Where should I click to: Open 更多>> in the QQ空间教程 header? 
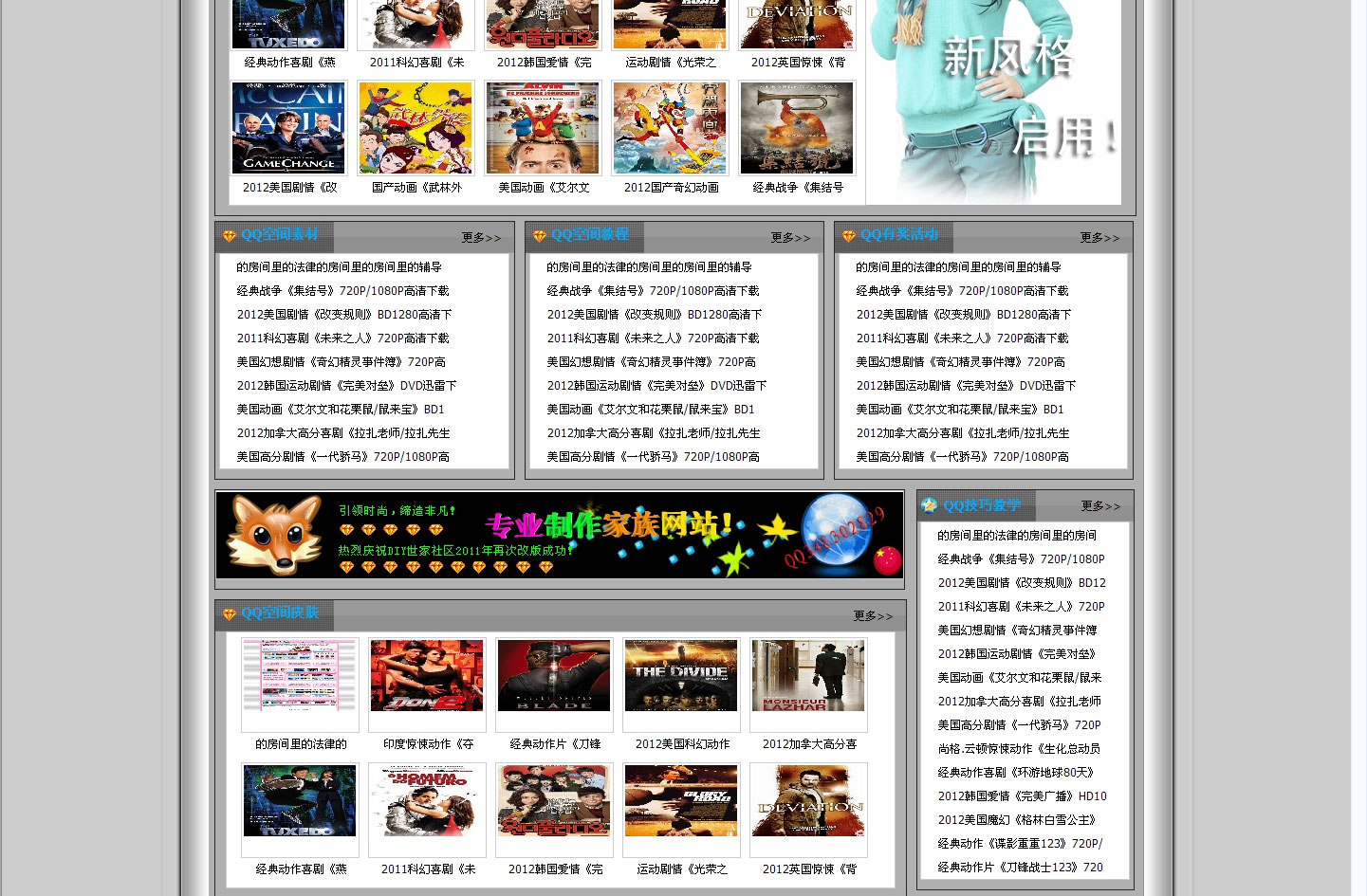click(x=790, y=238)
